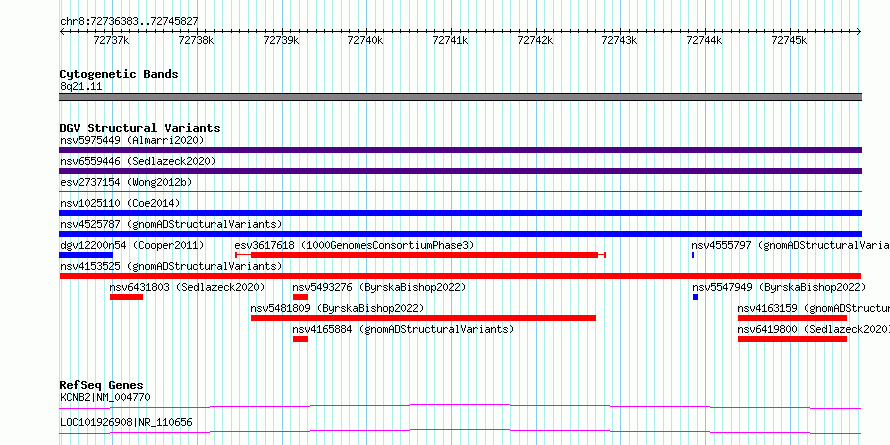Click the DGV Structural Variants heading
The height and width of the screenshot is (445, 890).
[140, 128]
